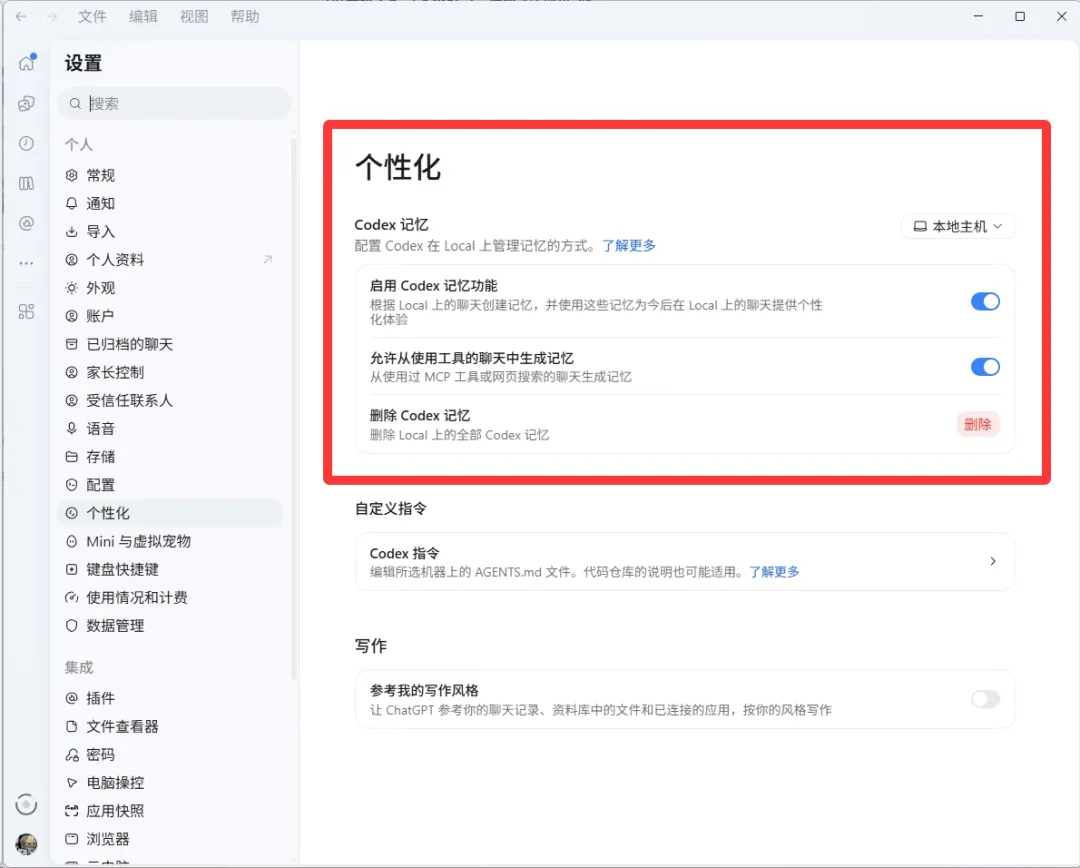
Task: Focus the 搜索 settings search field
Action: click(x=174, y=103)
